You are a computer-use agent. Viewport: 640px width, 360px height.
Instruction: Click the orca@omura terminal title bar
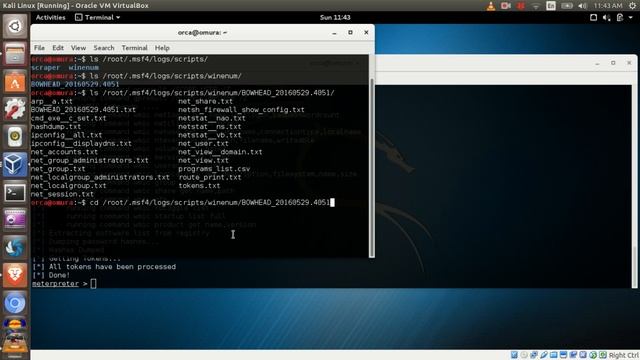tap(202, 33)
